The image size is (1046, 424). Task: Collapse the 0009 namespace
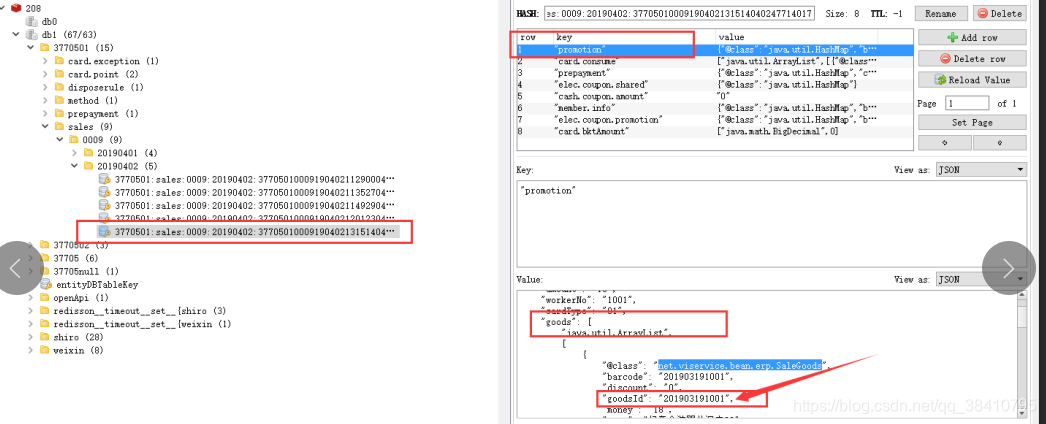click(60, 140)
